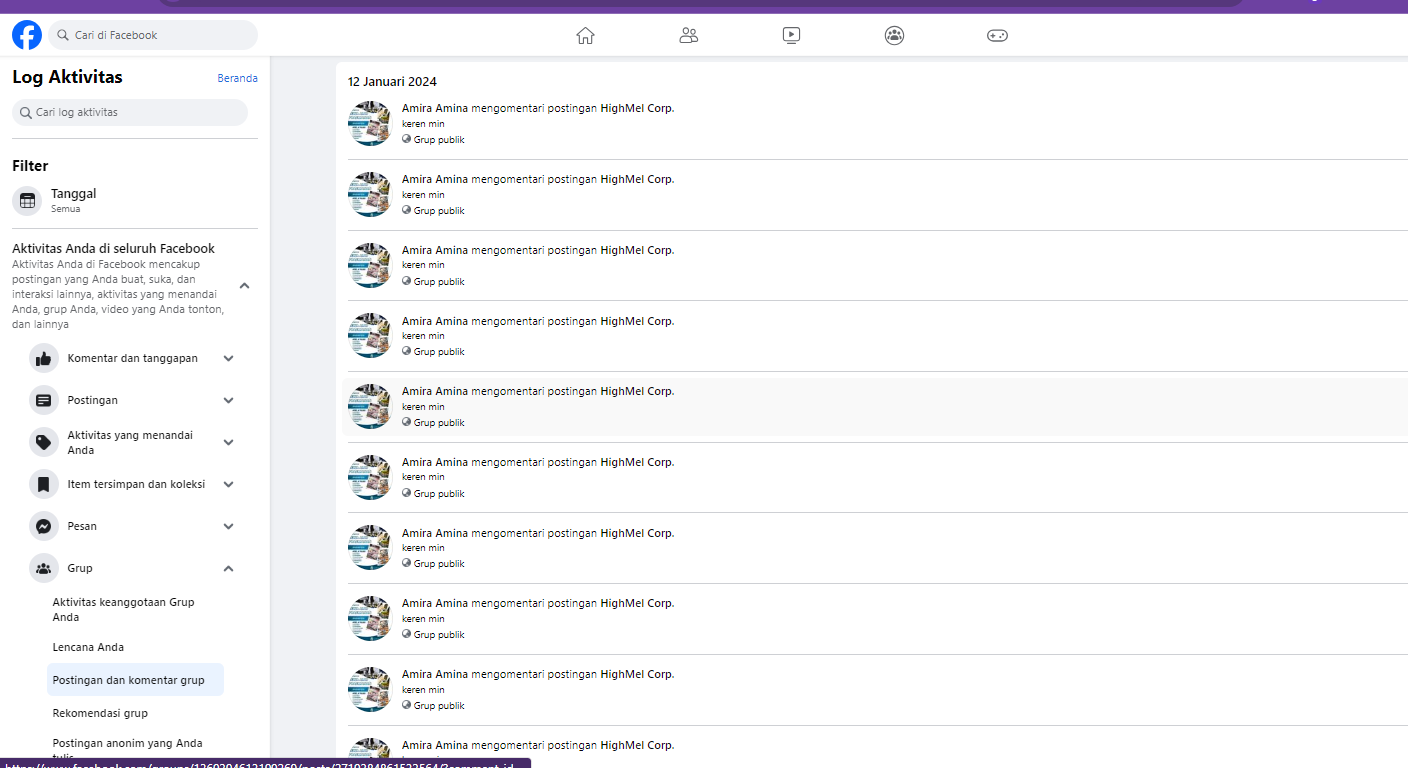Collapse Aktivitas Anda di seluruh Facebook
This screenshot has width=1408, height=768.
point(245,286)
